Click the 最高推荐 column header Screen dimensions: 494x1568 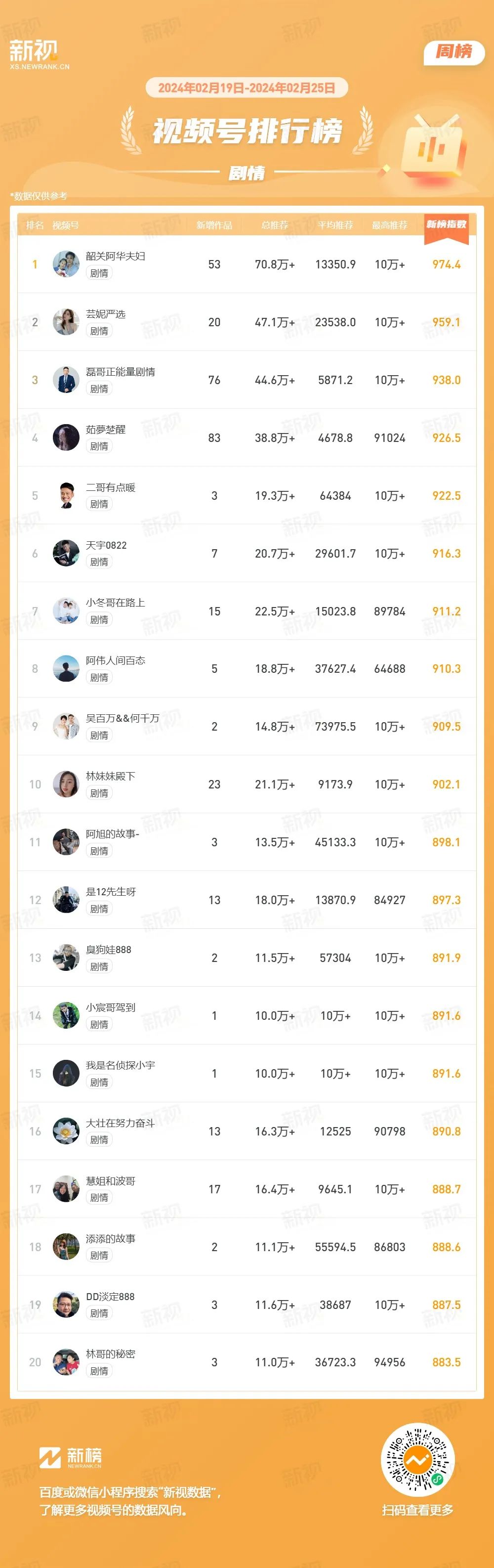point(390,225)
